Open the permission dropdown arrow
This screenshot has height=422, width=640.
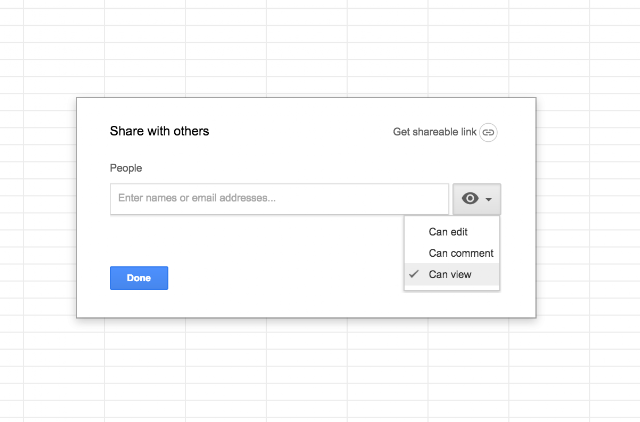[x=489, y=199]
